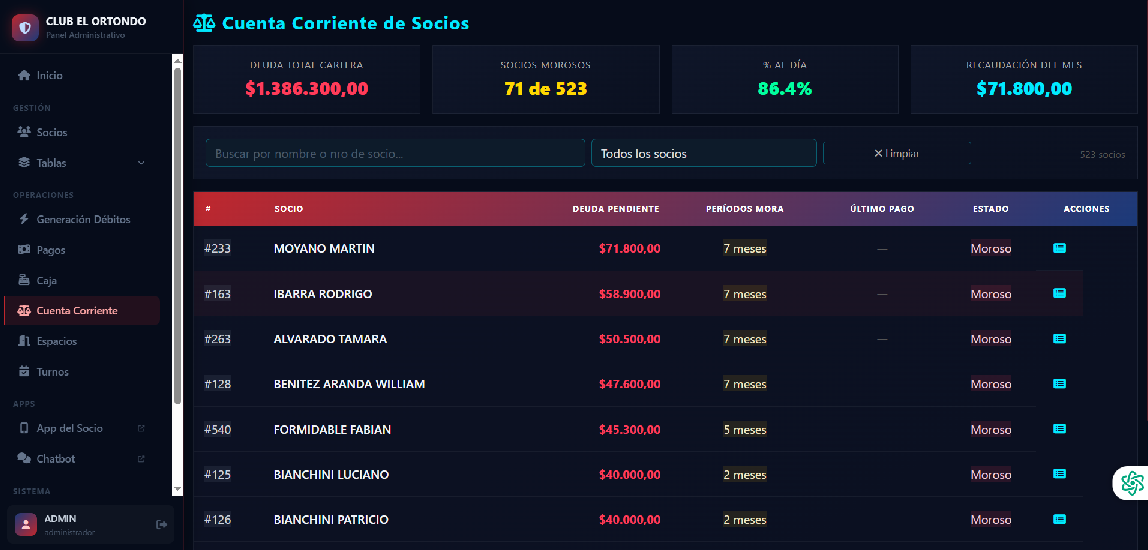Click the Inicio house icon
Screen dimensions: 1148x550
(23, 75)
